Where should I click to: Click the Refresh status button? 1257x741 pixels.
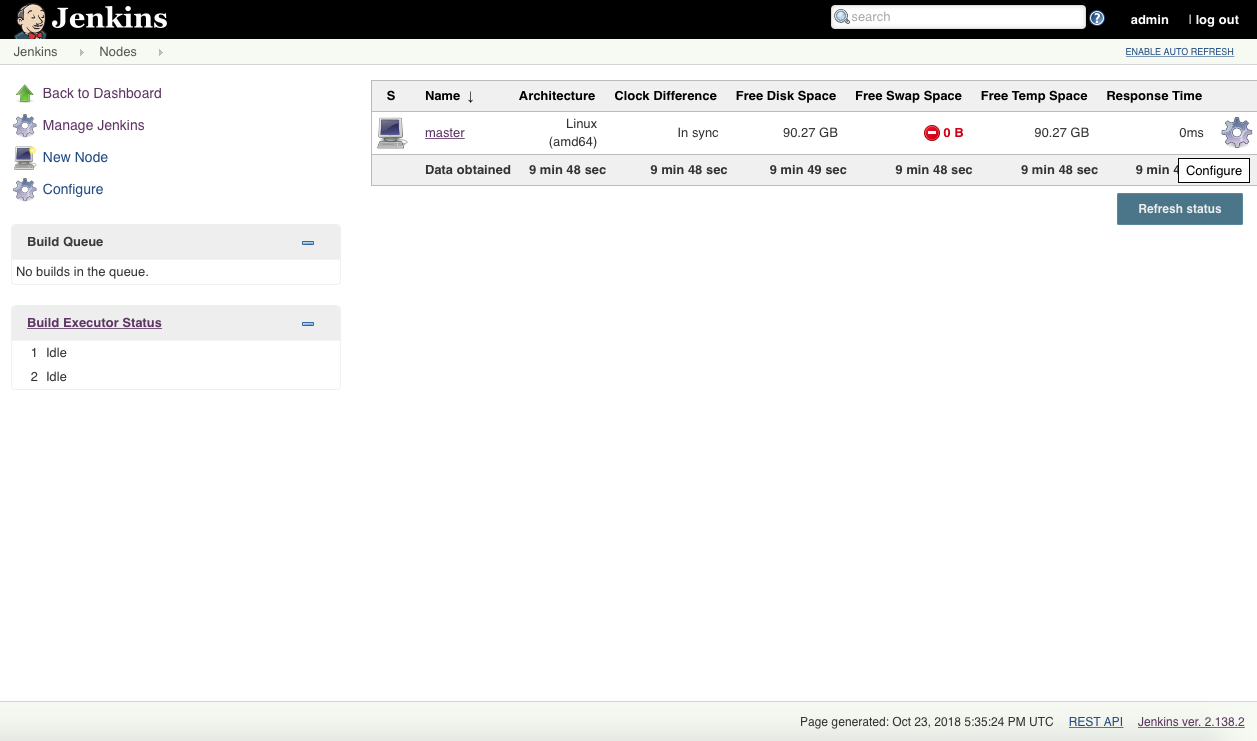pyautogui.click(x=1180, y=209)
